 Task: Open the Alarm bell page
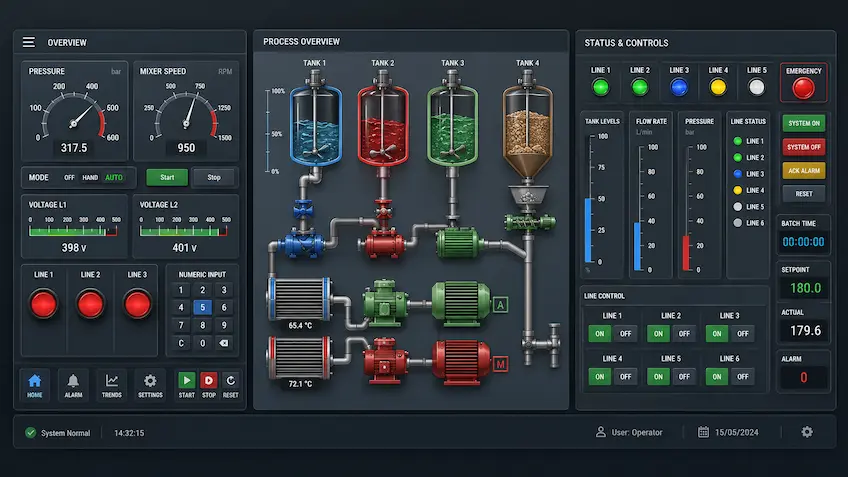tap(73, 385)
